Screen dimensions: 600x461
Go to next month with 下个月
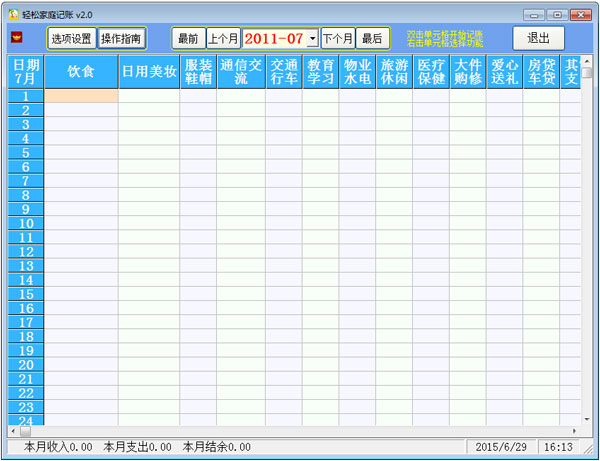[x=338, y=38]
